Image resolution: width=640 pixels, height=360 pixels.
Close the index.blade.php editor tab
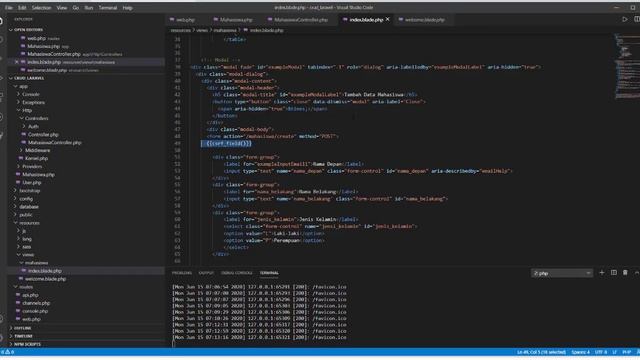point(388,19)
